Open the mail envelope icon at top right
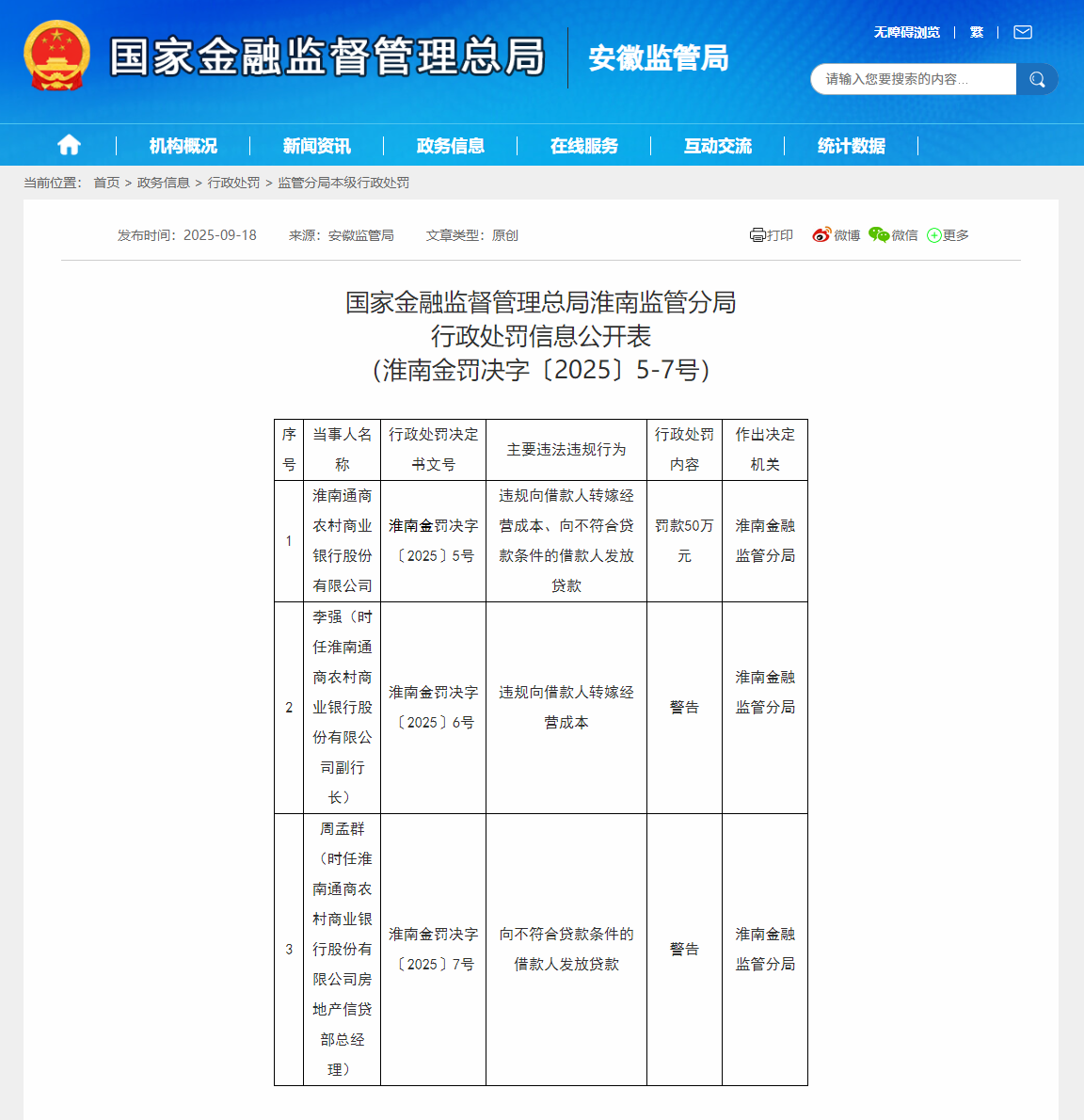Image resolution: width=1084 pixels, height=1120 pixels. click(x=1022, y=31)
